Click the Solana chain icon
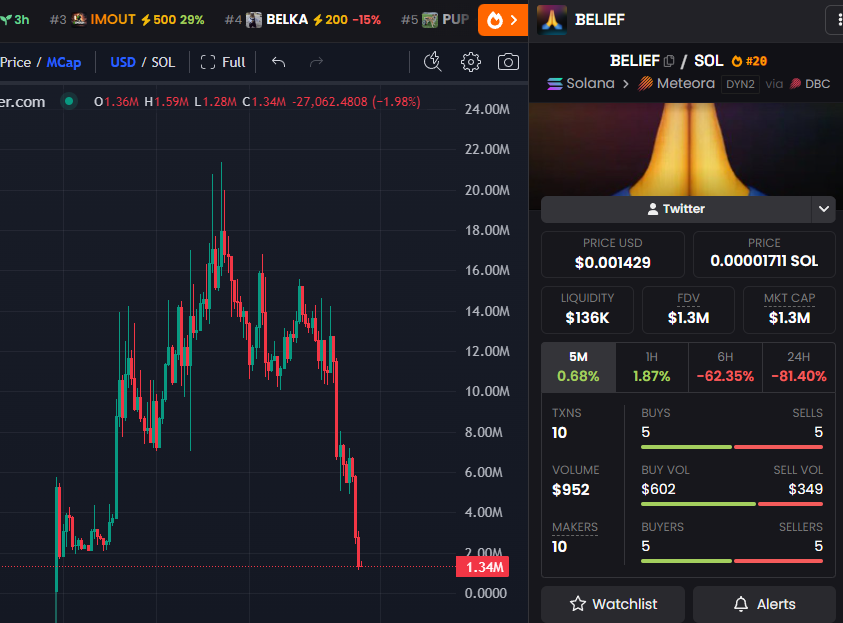 point(555,84)
